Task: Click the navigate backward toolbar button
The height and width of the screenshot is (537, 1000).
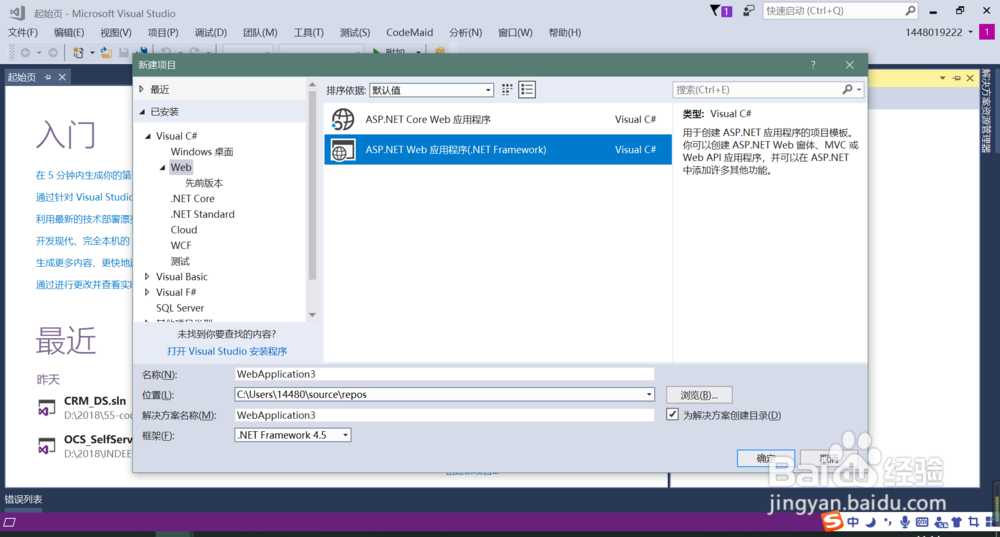Action: (26, 53)
